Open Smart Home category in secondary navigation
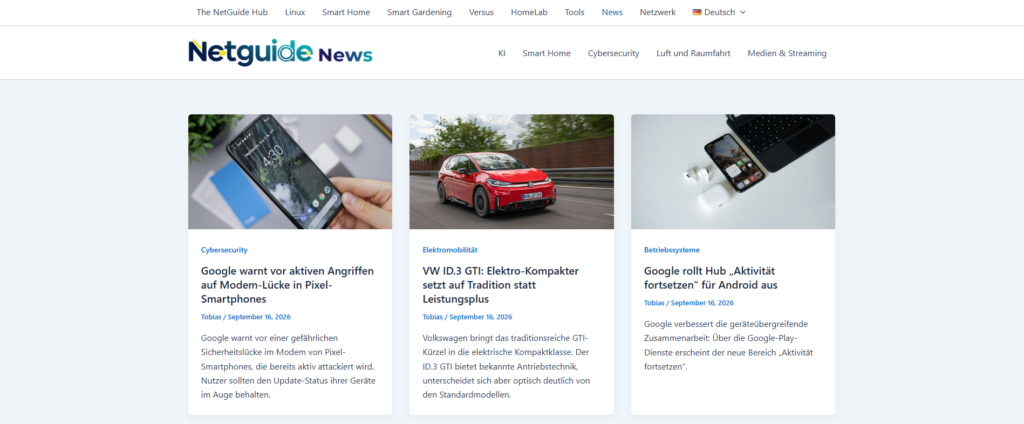This screenshot has height=424, width=1024. point(547,54)
